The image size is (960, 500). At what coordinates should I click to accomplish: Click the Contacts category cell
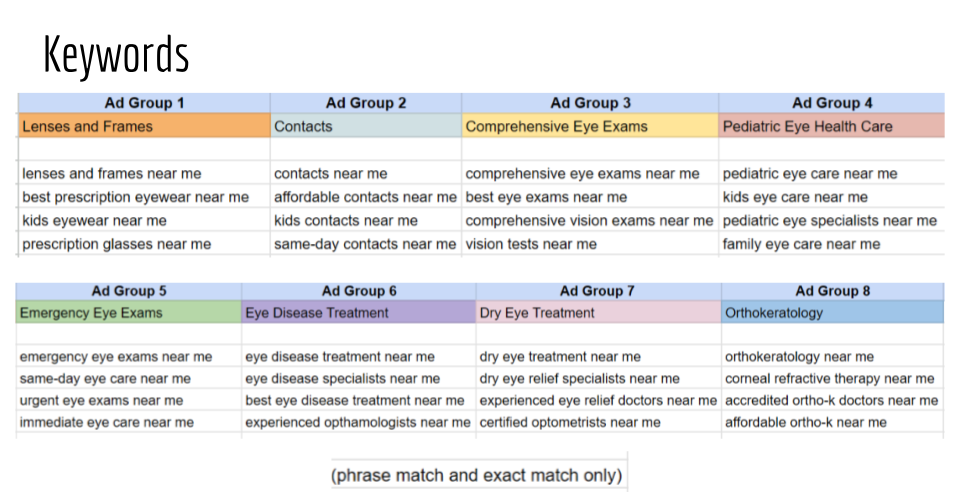(x=365, y=127)
